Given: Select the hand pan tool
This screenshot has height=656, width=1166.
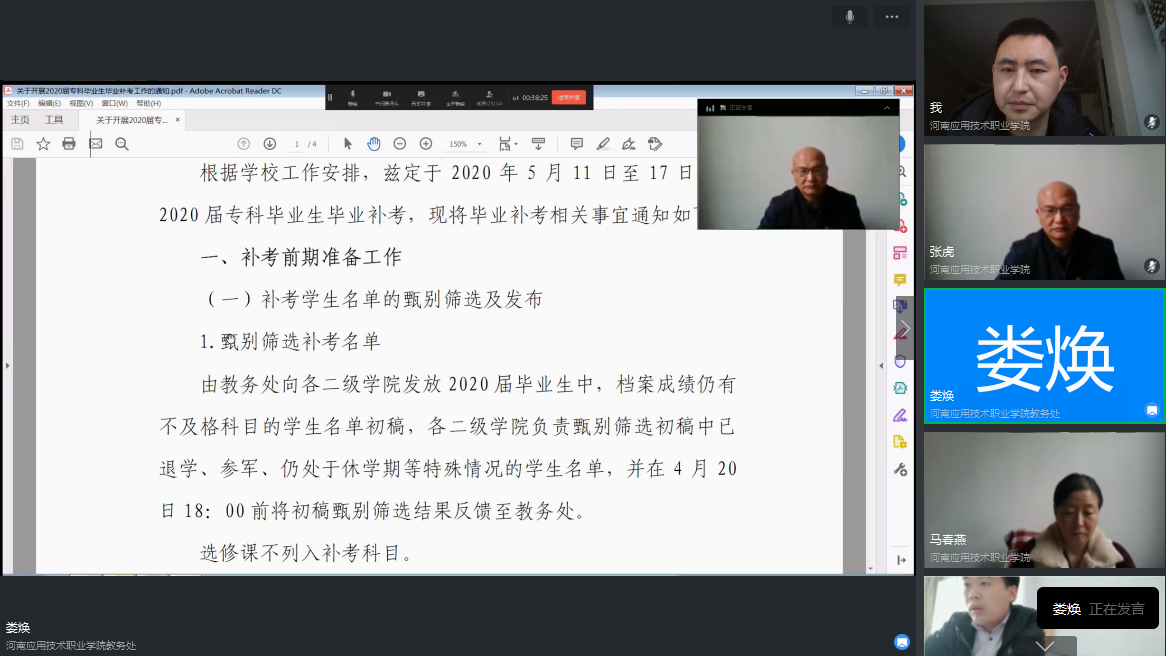Looking at the screenshot, I should (373, 144).
